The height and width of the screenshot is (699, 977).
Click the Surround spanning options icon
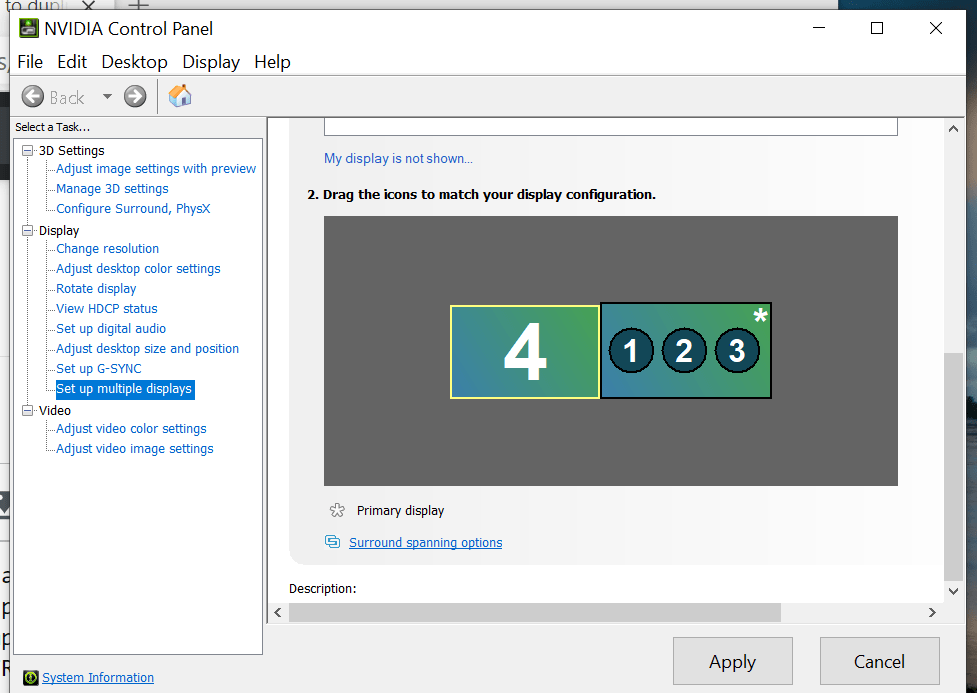pos(333,542)
